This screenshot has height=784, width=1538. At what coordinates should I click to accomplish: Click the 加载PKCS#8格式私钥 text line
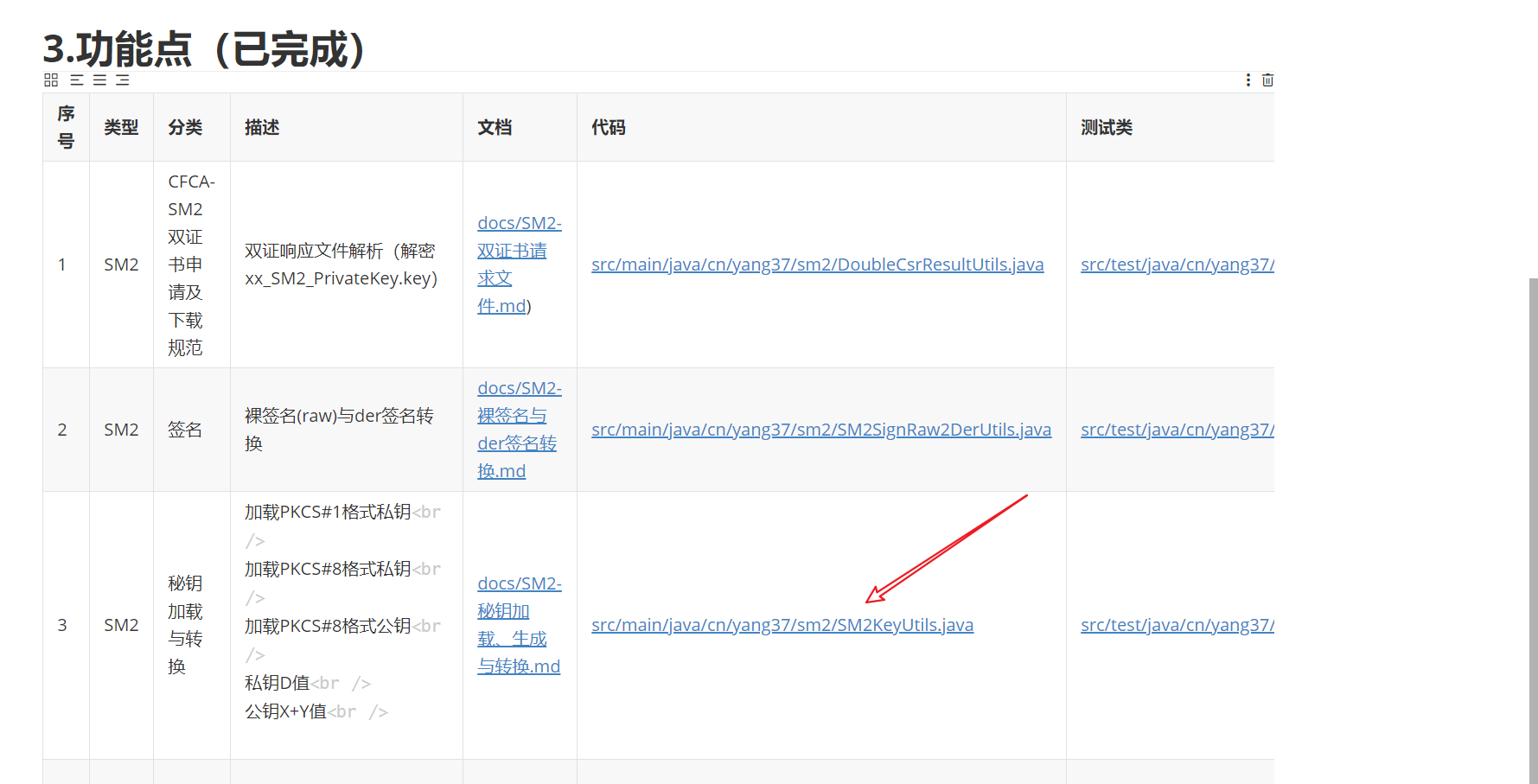(x=328, y=569)
